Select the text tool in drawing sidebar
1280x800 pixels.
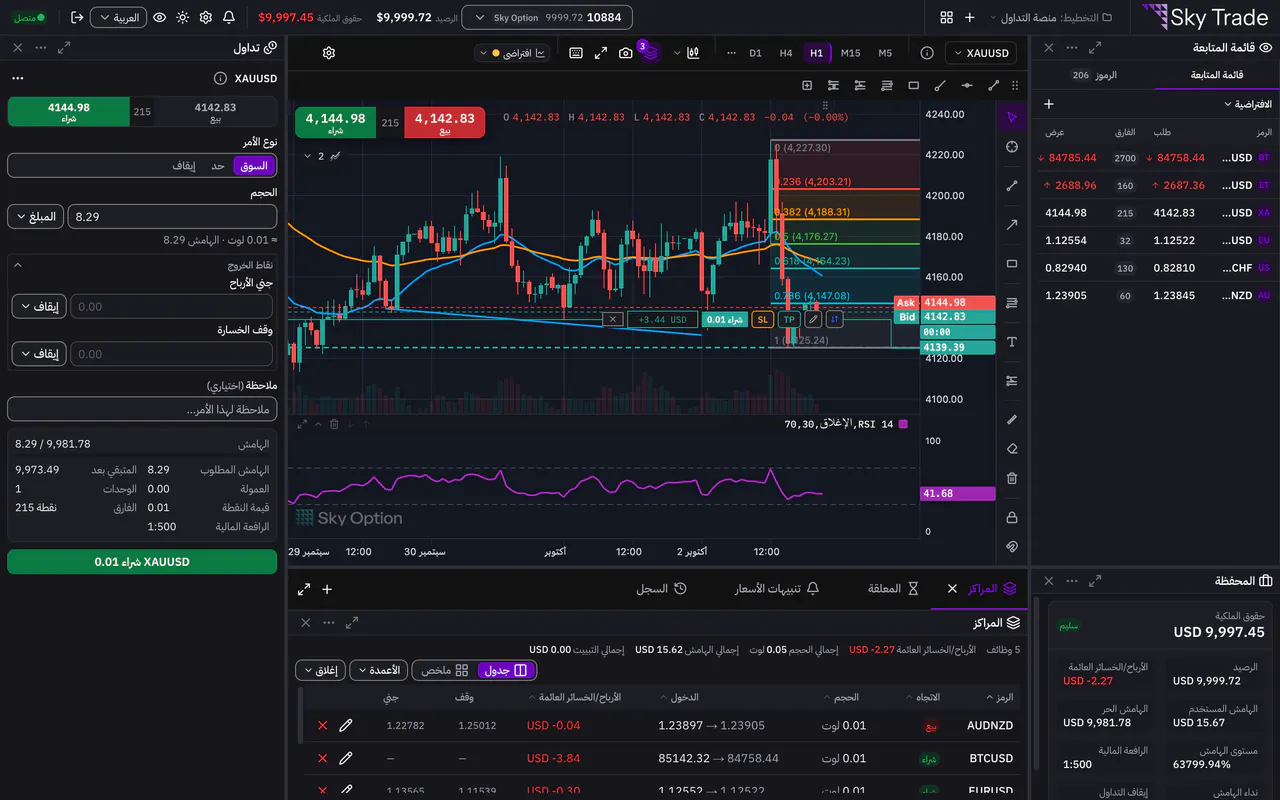pyautogui.click(x=1012, y=342)
